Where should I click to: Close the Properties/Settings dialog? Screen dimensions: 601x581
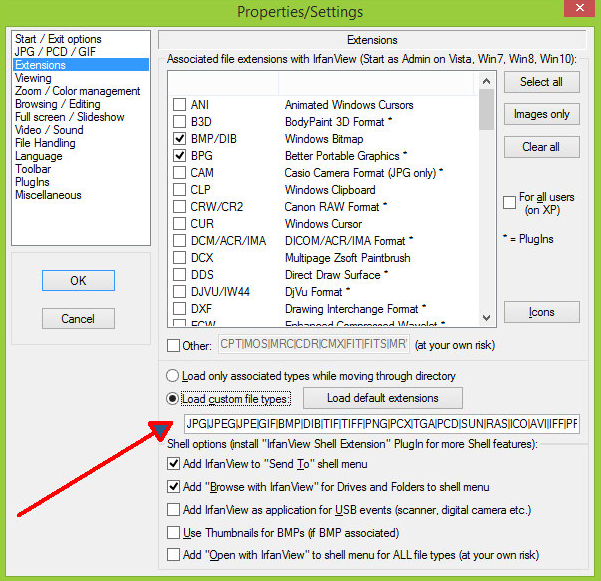tap(579, 8)
